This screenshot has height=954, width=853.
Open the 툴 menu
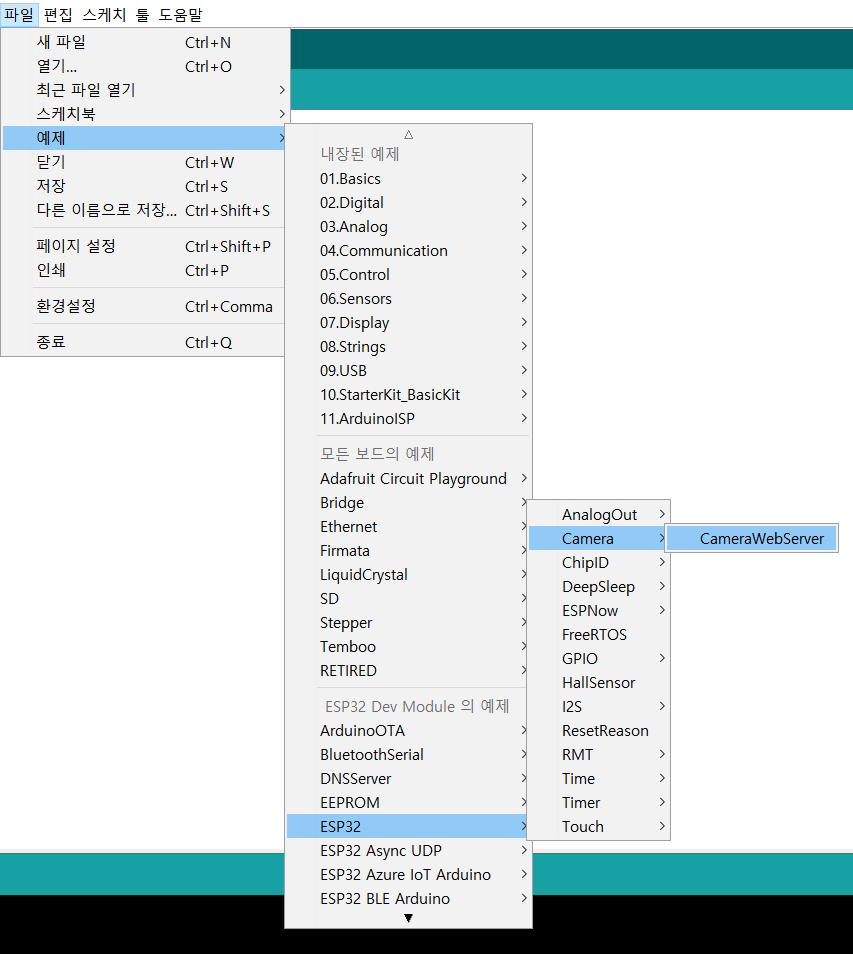coord(142,14)
